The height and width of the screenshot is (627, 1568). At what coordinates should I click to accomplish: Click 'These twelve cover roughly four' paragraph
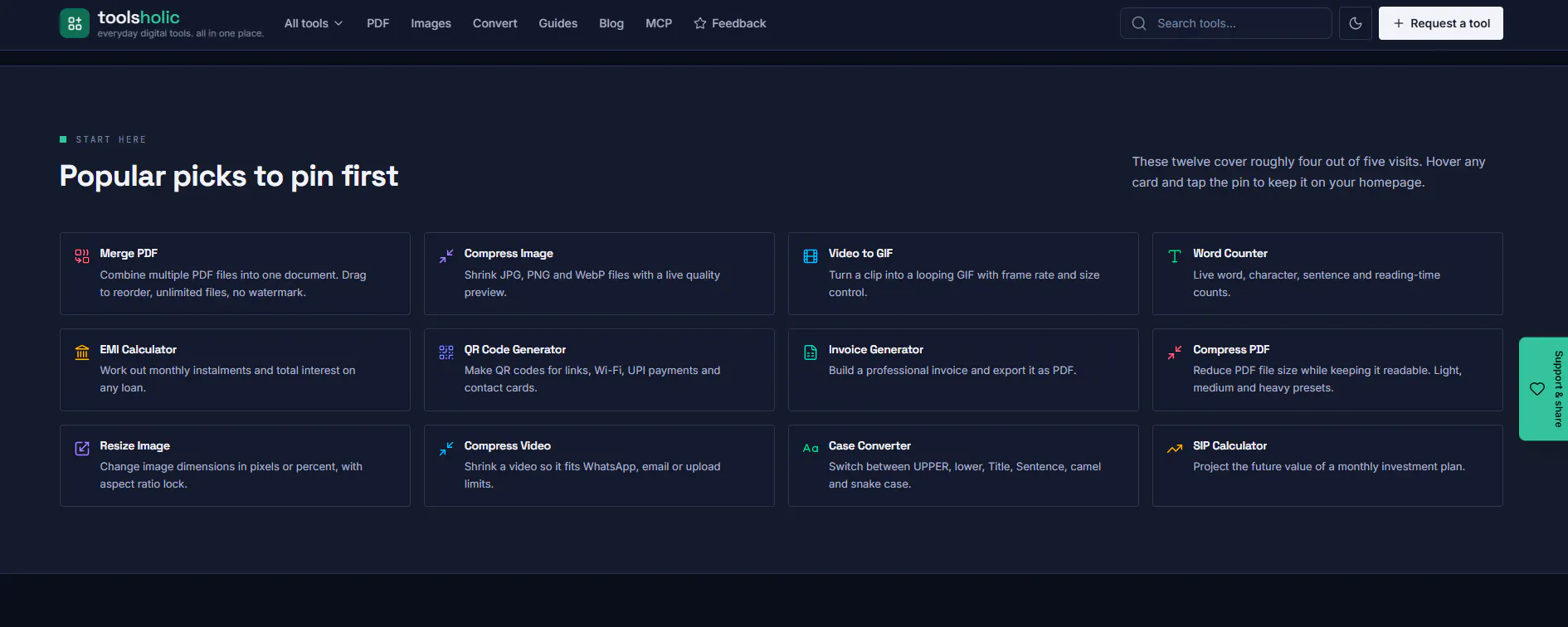pos(1308,172)
